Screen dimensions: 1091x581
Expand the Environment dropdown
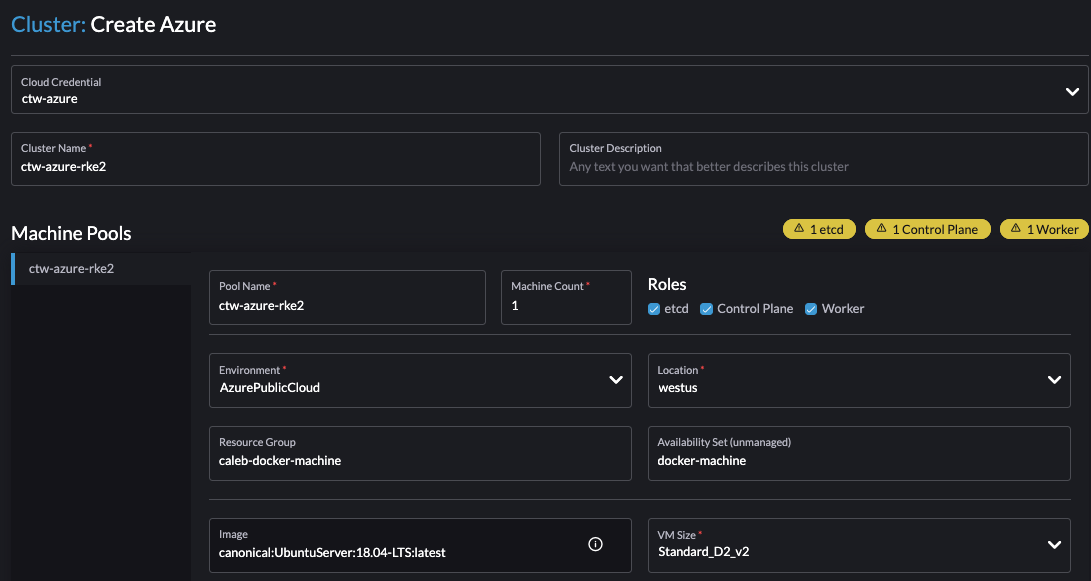[x=617, y=380]
